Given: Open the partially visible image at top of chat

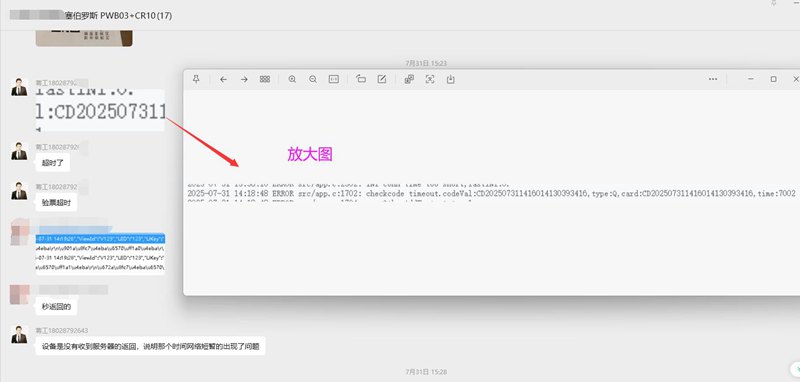Looking at the screenshot, I should (84, 38).
